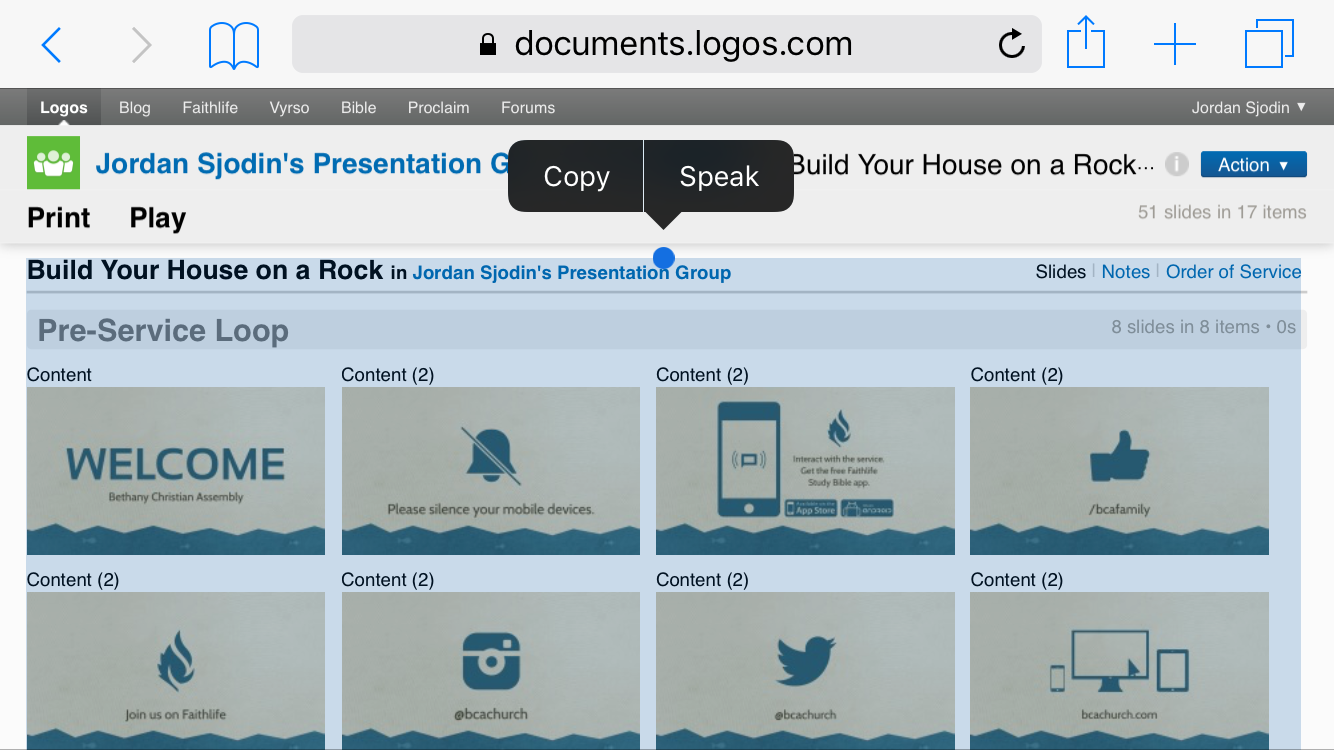This screenshot has width=1334, height=750.
Task: Open Jordan Sjodin's Presentation Group header link
Action: [302, 164]
